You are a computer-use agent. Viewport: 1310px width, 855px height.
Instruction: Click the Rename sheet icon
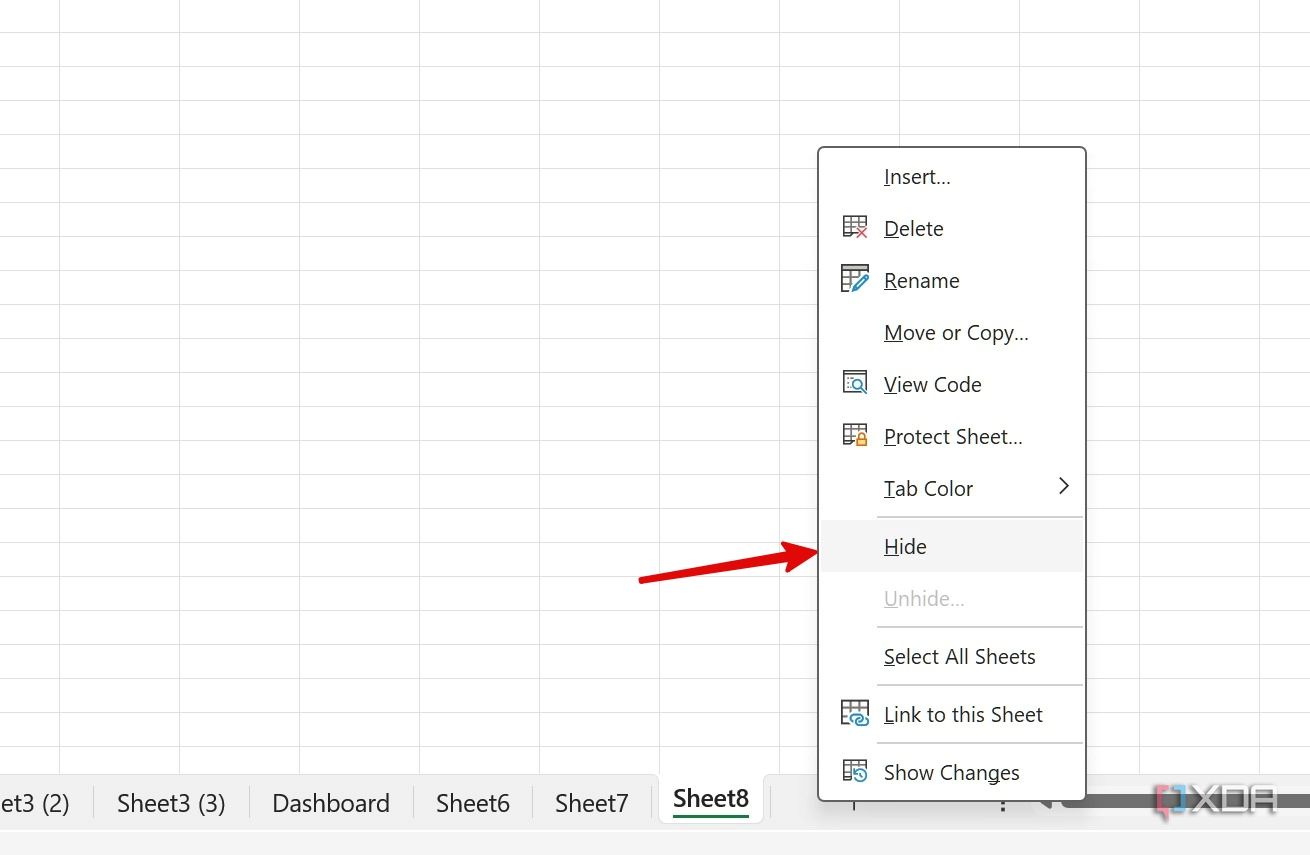(x=855, y=278)
